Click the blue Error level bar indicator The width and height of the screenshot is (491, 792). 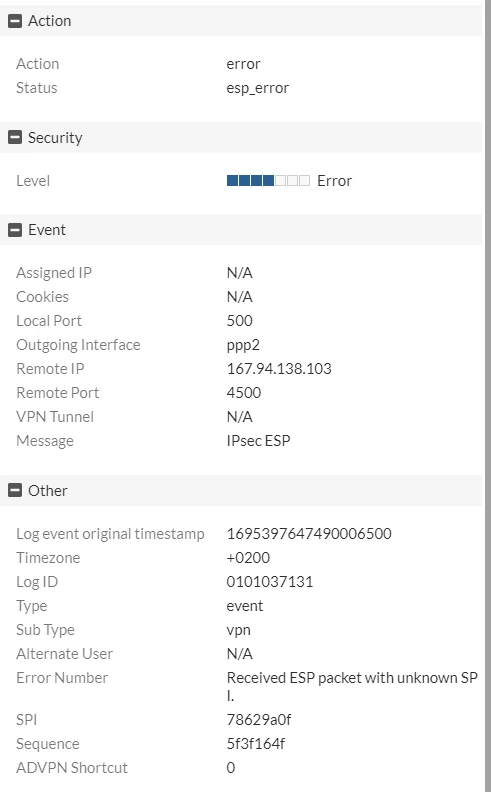click(x=268, y=181)
